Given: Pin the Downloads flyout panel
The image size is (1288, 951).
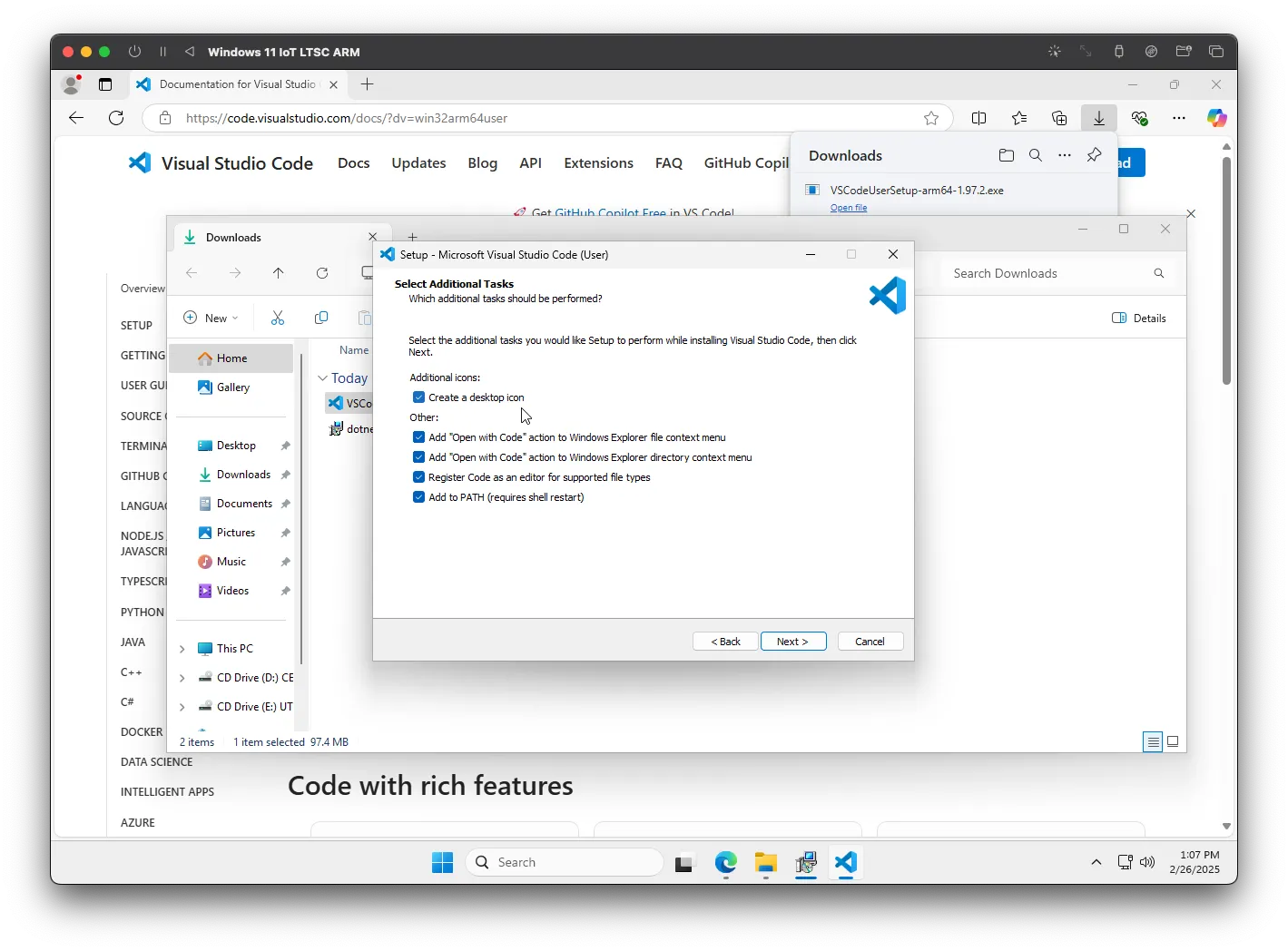Looking at the screenshot, I should tap(1094, 155).
